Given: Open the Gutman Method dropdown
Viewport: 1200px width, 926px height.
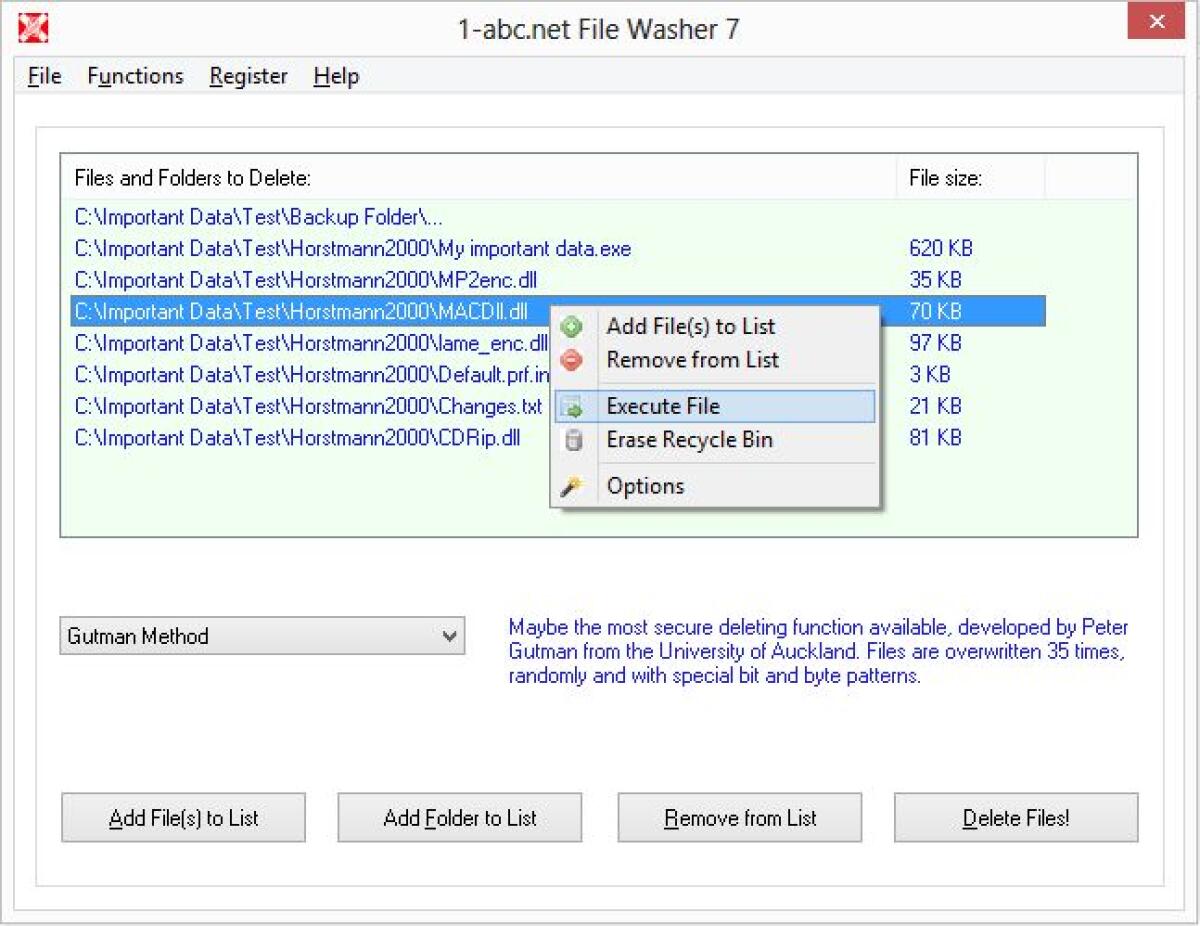Looking at the screenshot, I should 262,636.
